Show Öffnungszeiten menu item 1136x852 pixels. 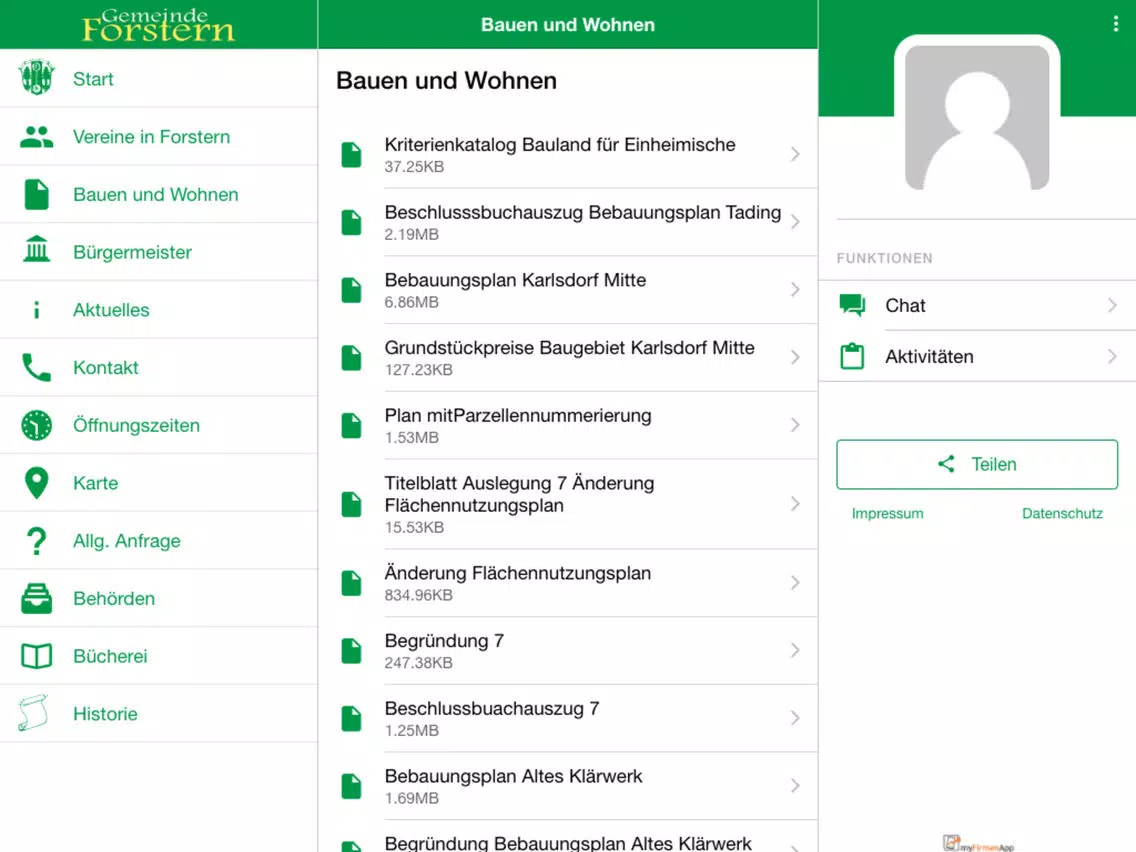[x=159, y=425]
